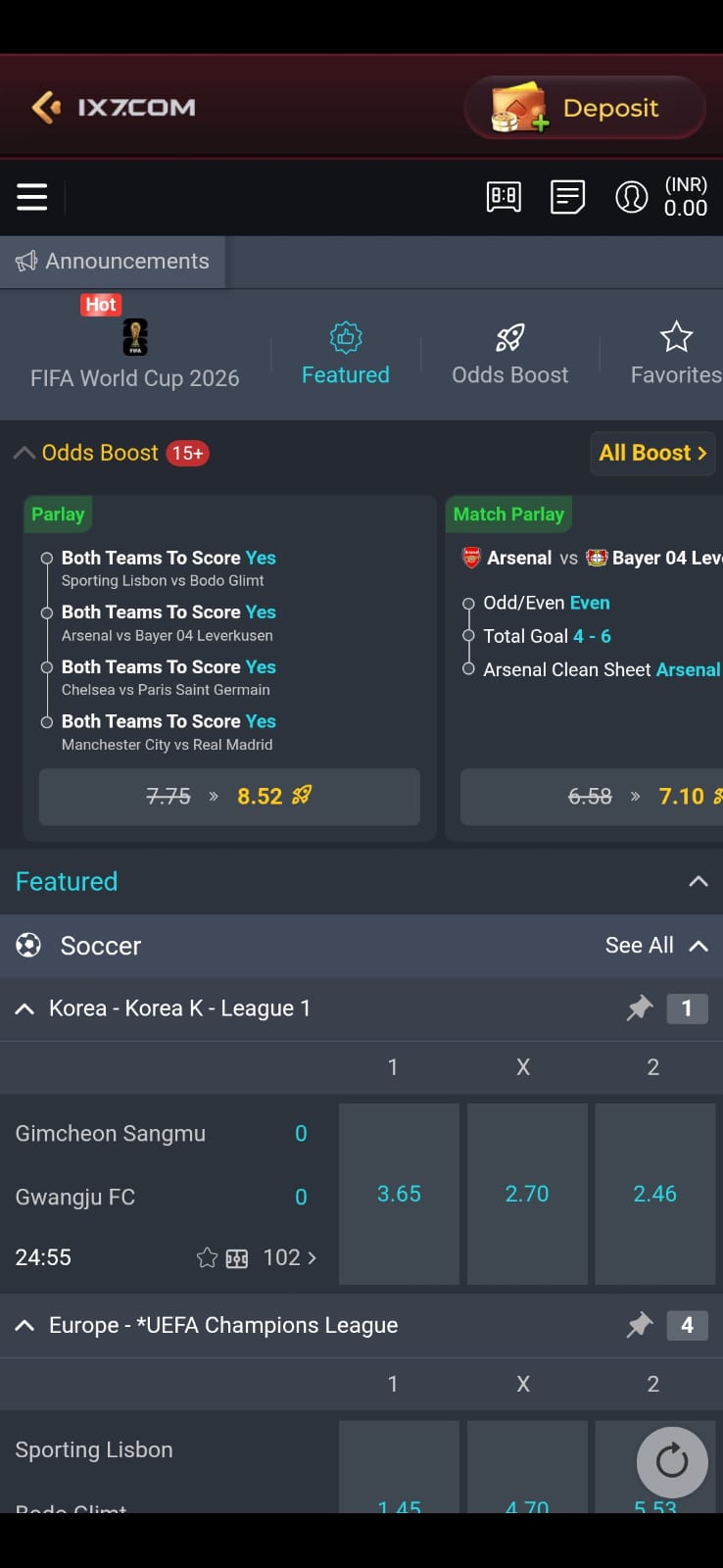Open the bet slip document icon

tap(567, 196)
